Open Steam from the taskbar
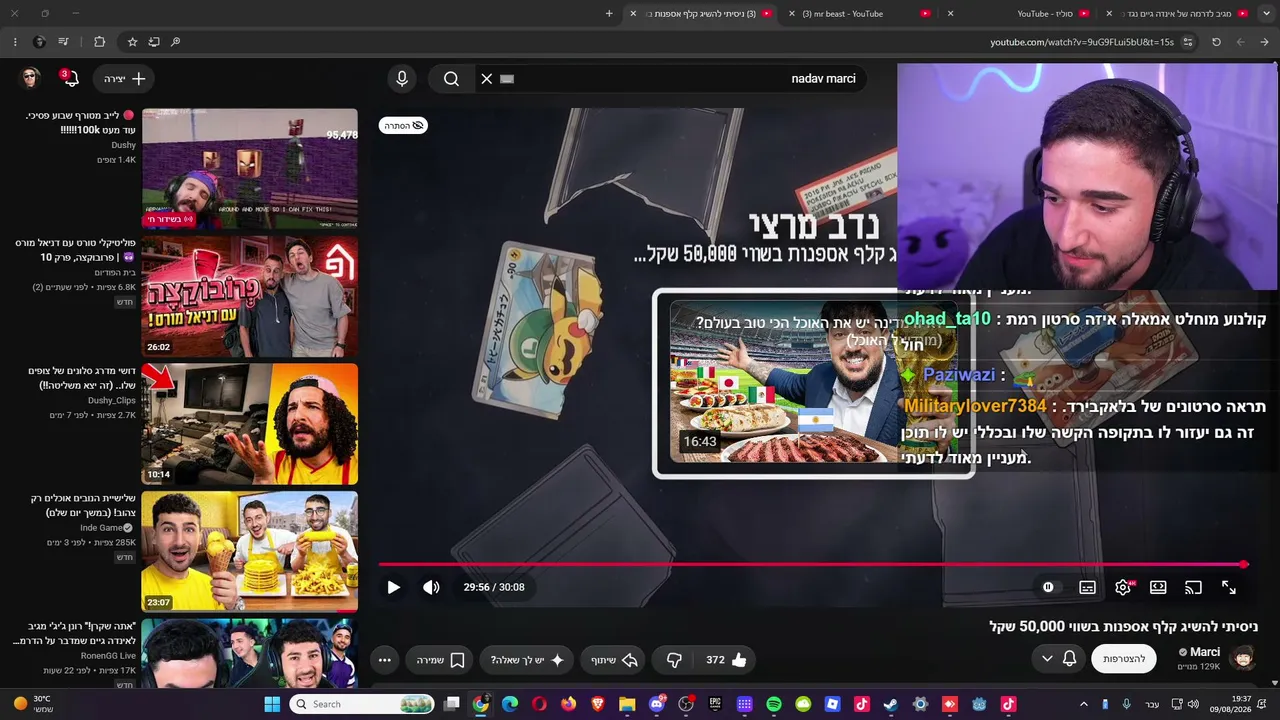The width and height of the screenshot is (1280, 720). 891,704
